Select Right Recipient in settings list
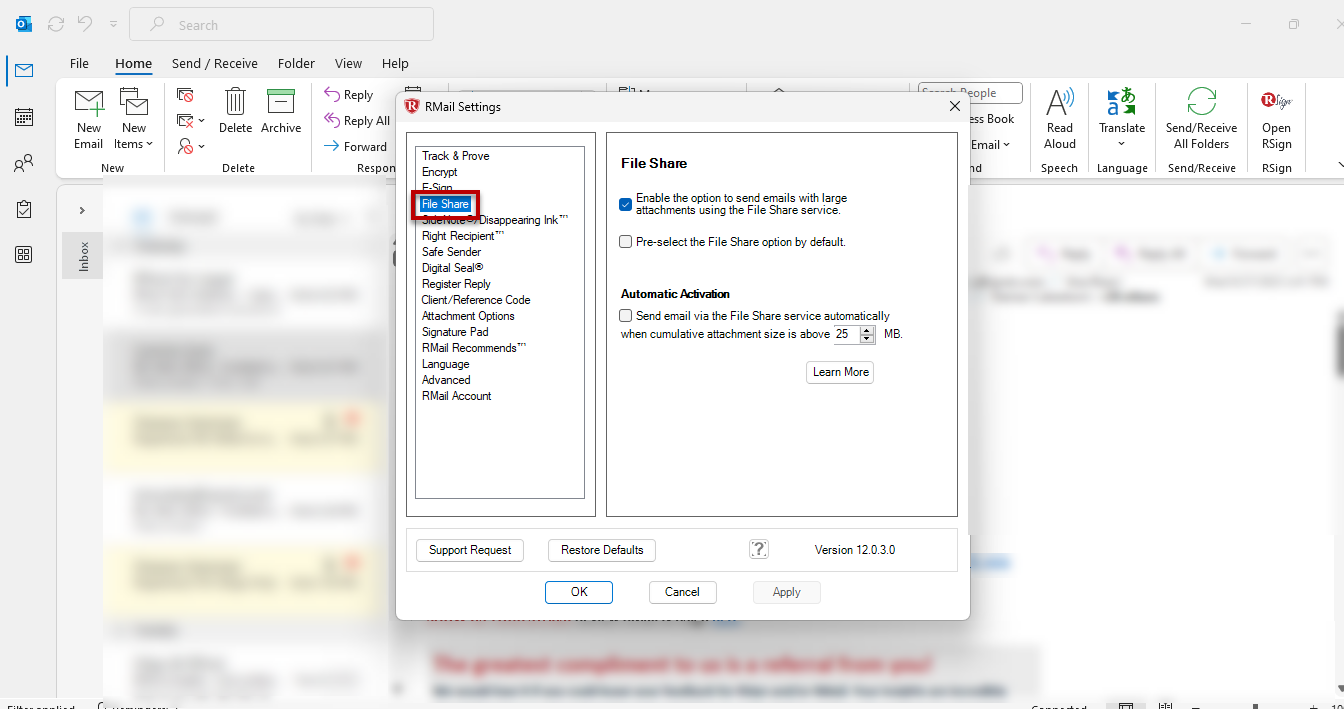Image resolution: width=1344 pixels, height=709 pixels. [x=463, y=236]
